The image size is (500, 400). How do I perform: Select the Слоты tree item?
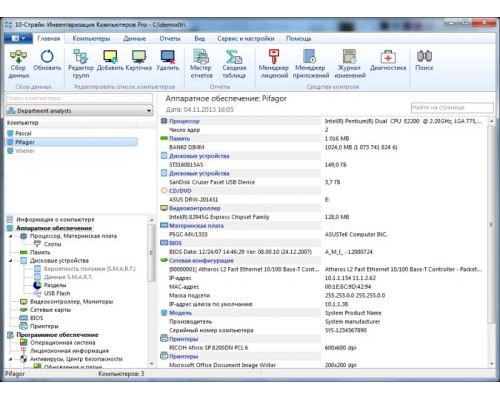(x=52, y=244)
